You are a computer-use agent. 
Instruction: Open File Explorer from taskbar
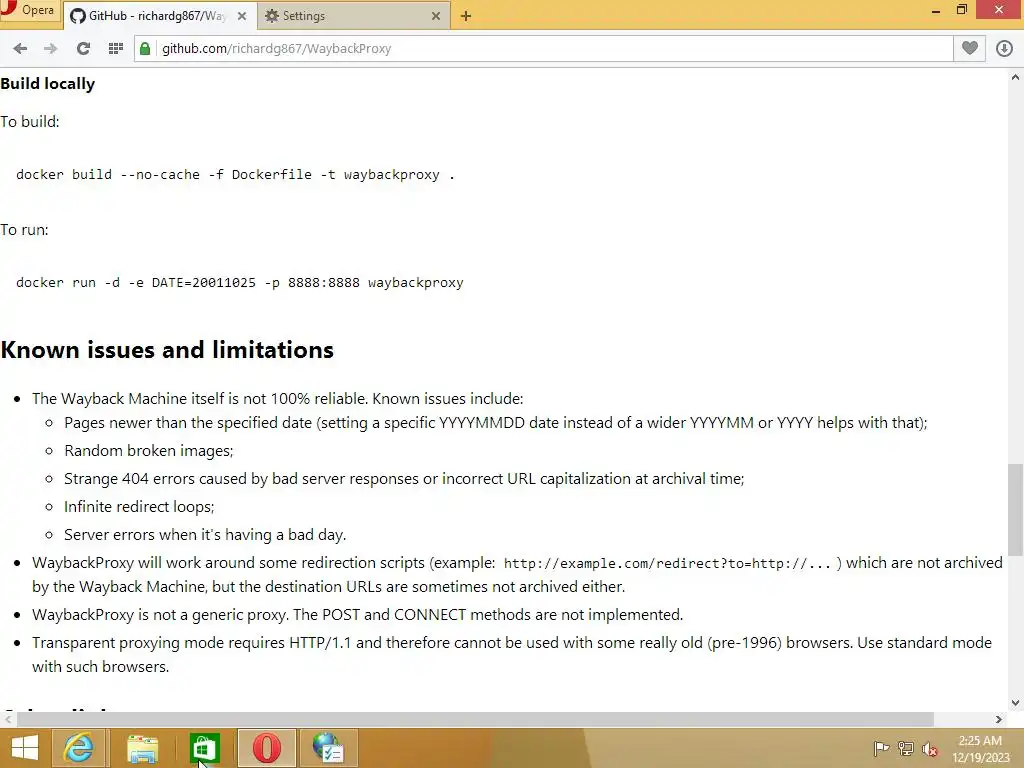point(142,748)
